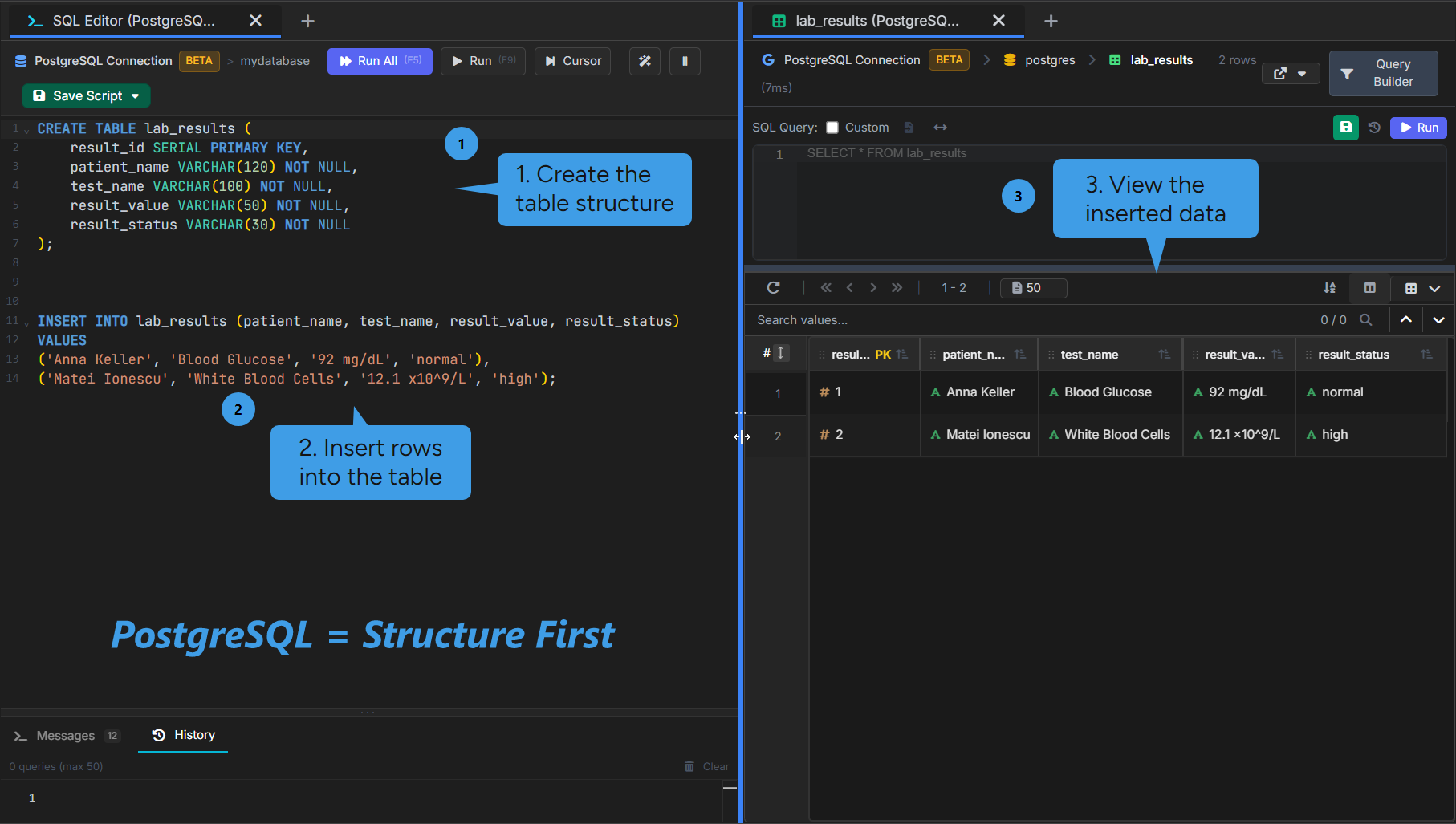Go to the next results page

pos(873,288)
